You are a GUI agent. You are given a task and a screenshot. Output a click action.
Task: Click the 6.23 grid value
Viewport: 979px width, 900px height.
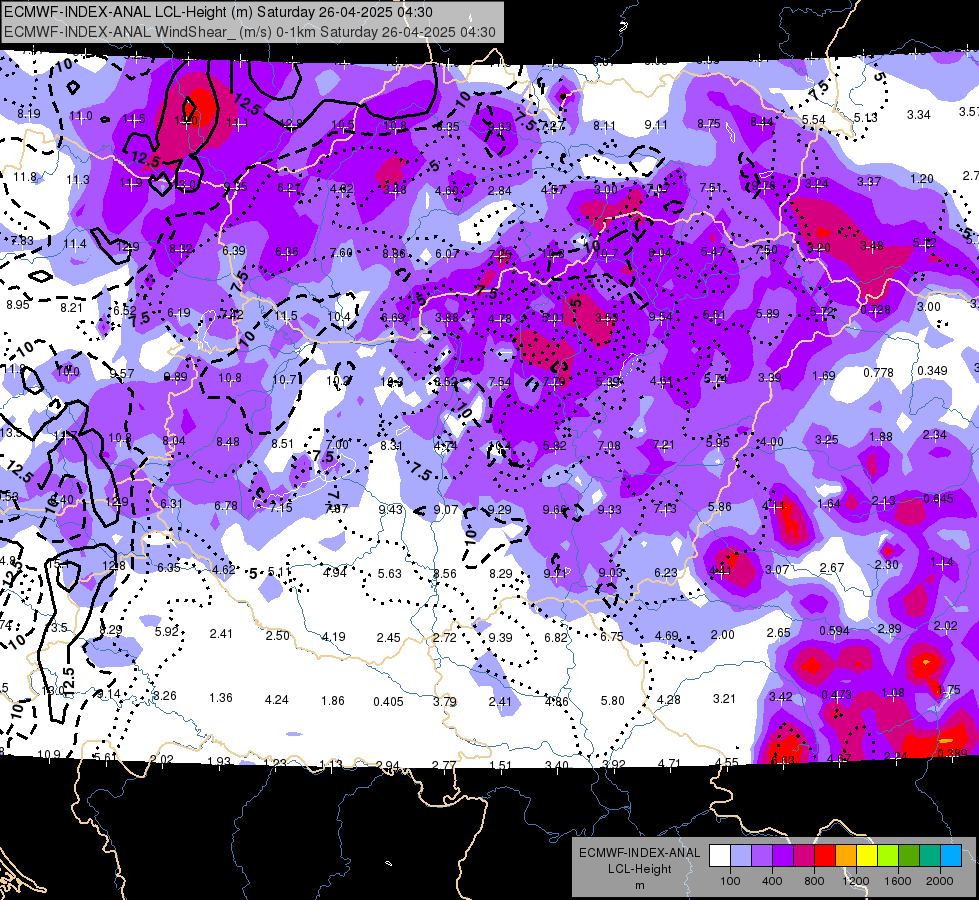pos(666,572)
